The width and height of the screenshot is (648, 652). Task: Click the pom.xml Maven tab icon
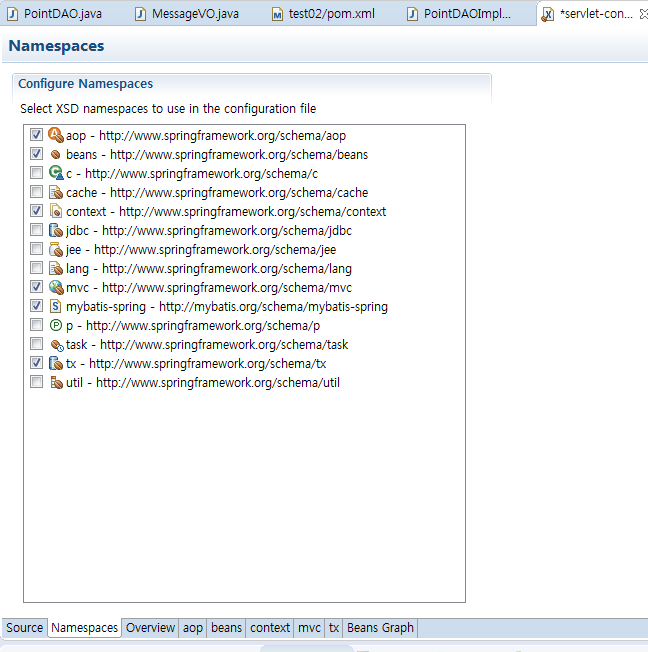click(277, 14)
